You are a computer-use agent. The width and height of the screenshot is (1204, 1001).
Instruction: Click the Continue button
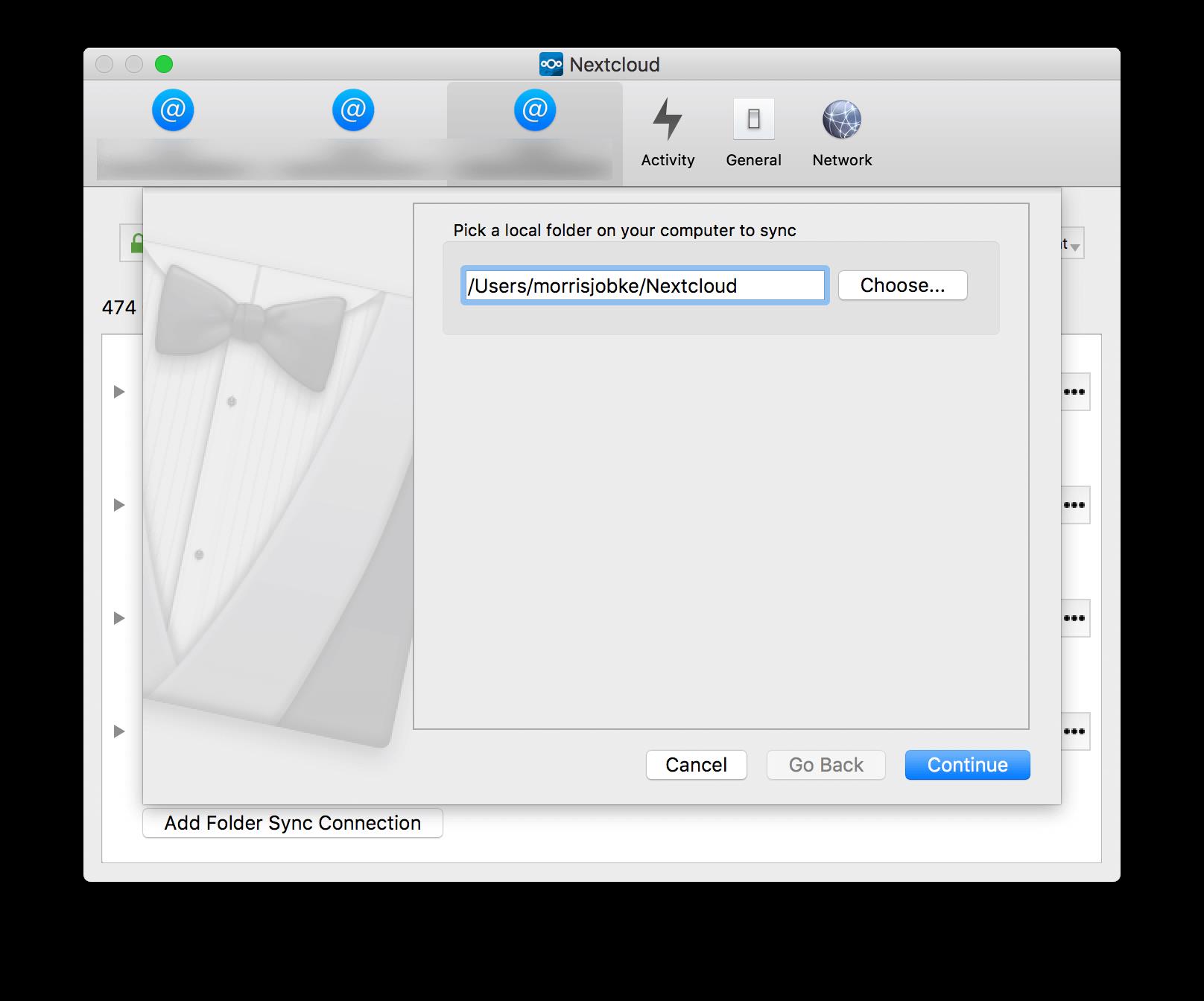[x=967, y=765]
